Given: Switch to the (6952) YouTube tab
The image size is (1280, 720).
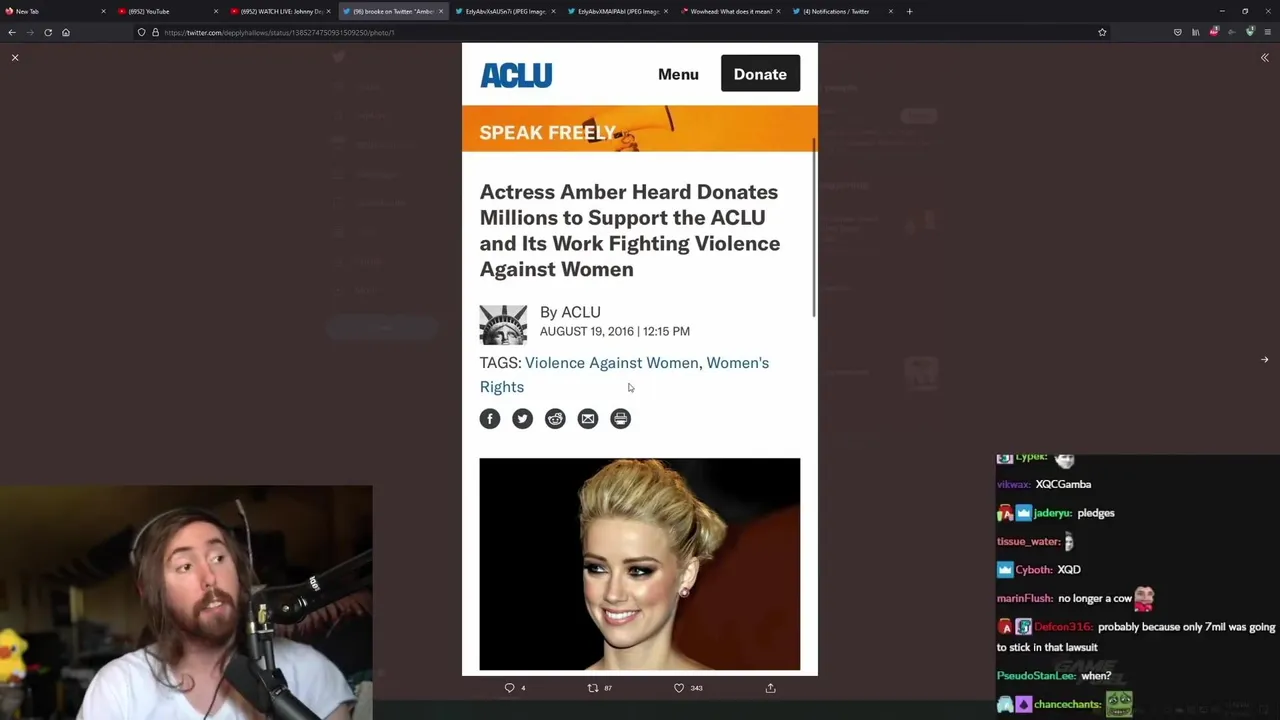Looking at the screenshot, I should click(166, 11).
